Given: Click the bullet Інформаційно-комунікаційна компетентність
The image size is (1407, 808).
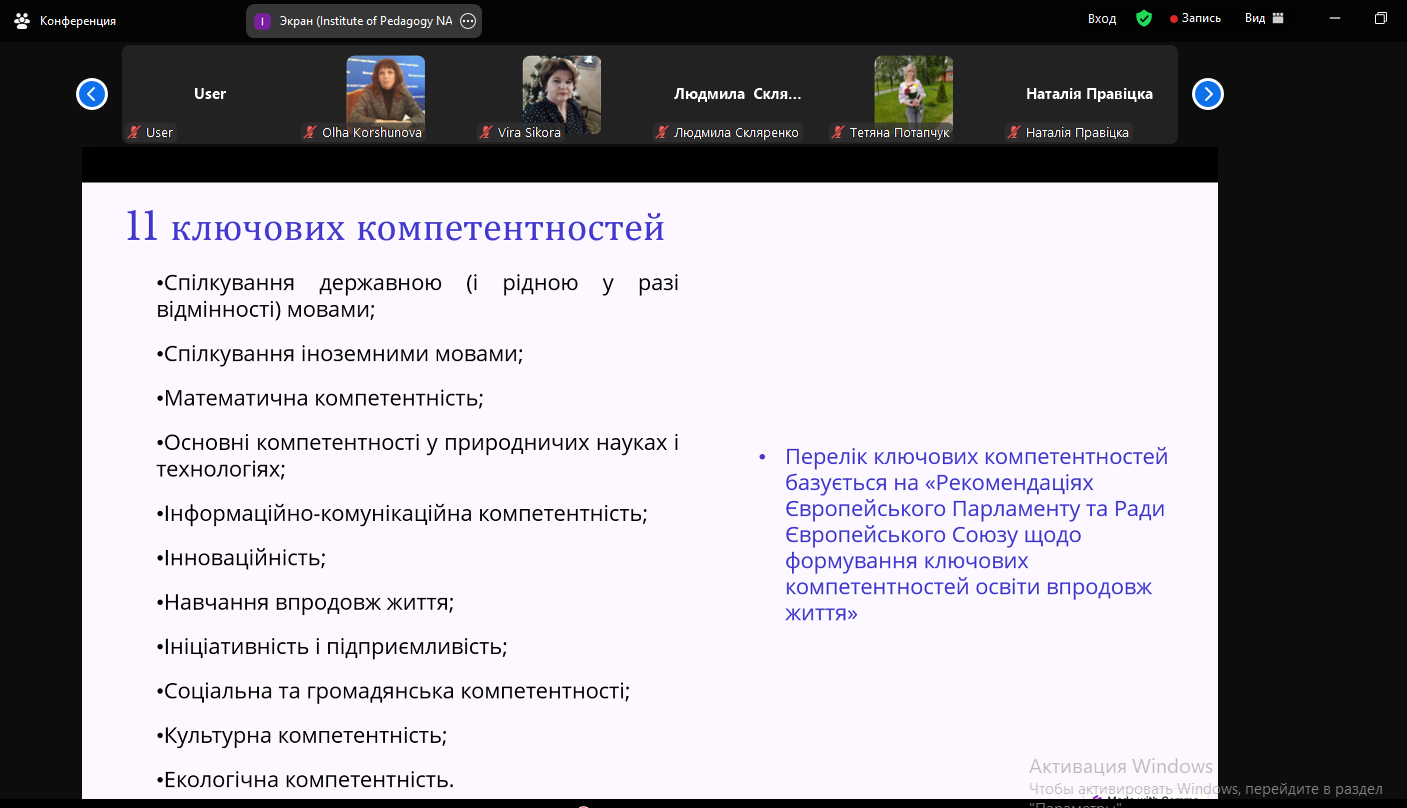Looking at the screenshot, I should click(402, 514).
